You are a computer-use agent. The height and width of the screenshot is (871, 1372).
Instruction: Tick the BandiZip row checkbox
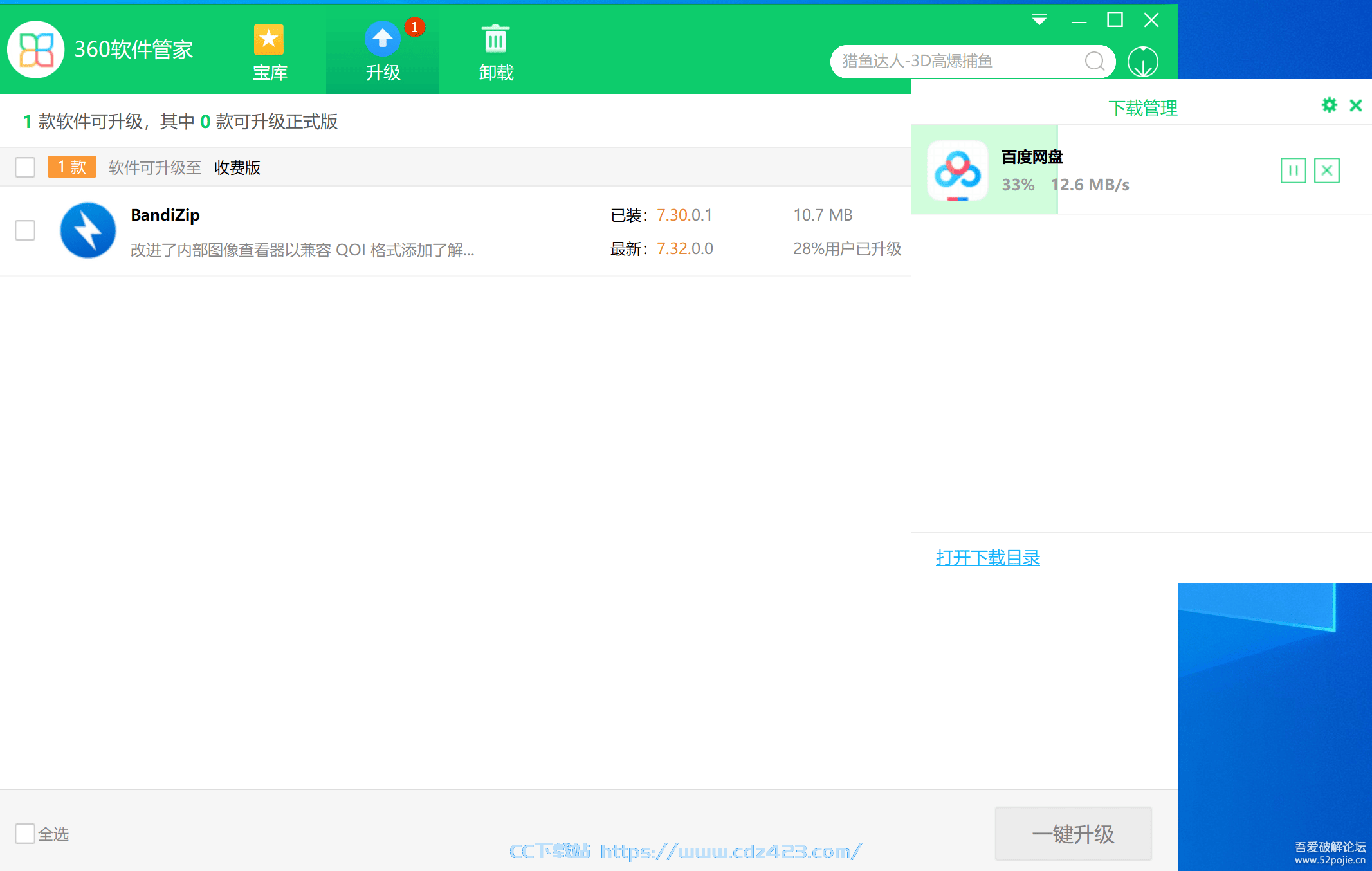[x=25, y=230]
